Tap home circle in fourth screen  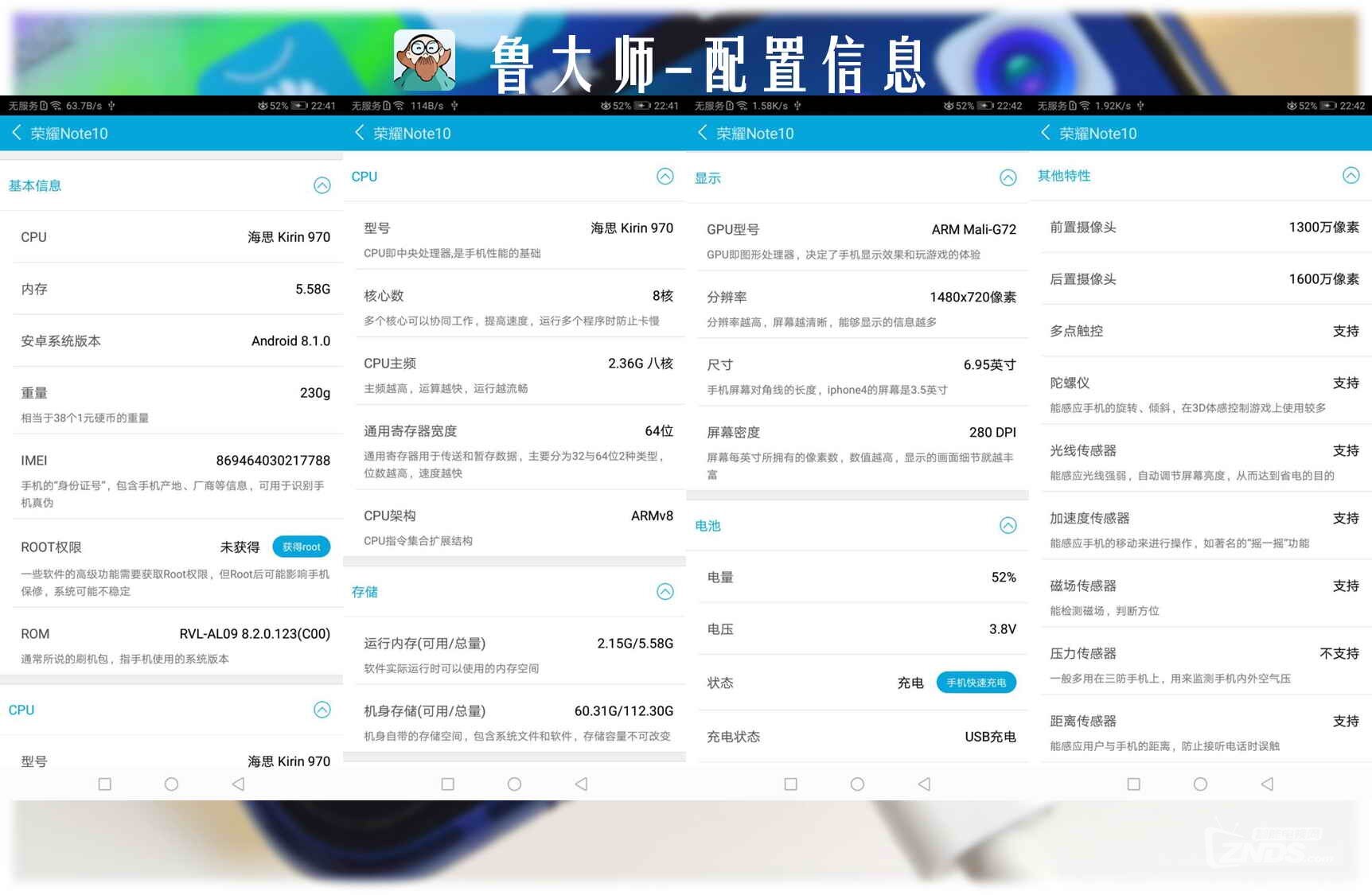(1200, 784)
